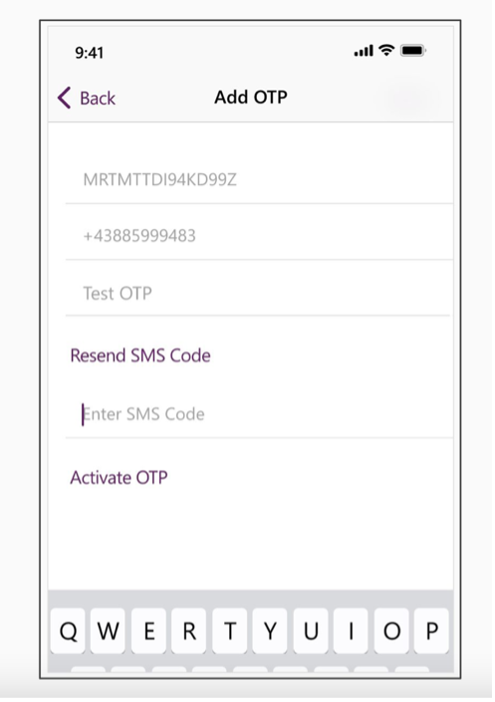The height and width of the screenshot is (702, 495).
Task: Tap the U key on keyboard
Action: coord(311,631)
